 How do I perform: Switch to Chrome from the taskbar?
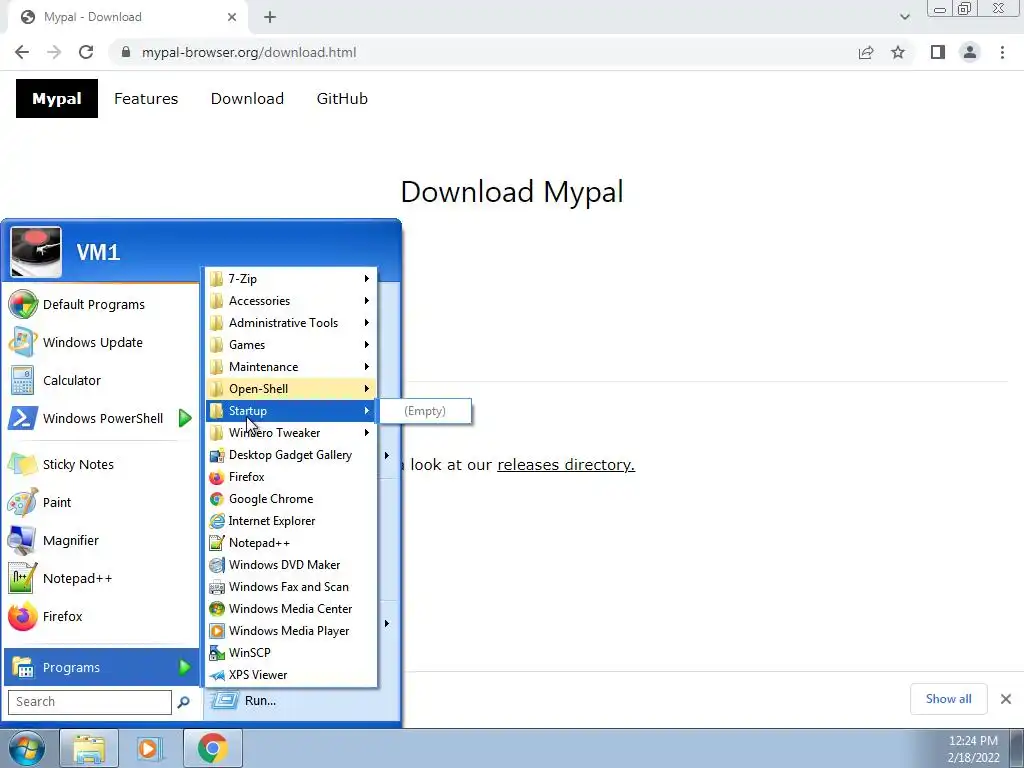click(x=212, y=748)
